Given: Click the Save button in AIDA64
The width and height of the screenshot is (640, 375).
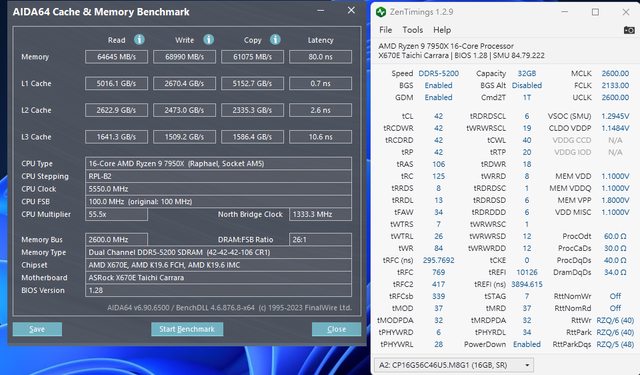Looking at the screenshot, I should point(37,329).
